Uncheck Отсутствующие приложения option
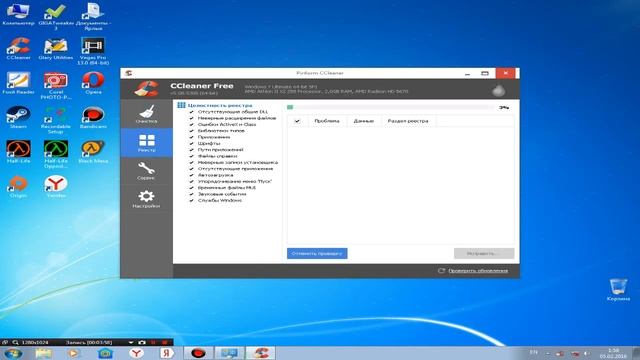This screenshot has width=640, height=360. [191, 169]
